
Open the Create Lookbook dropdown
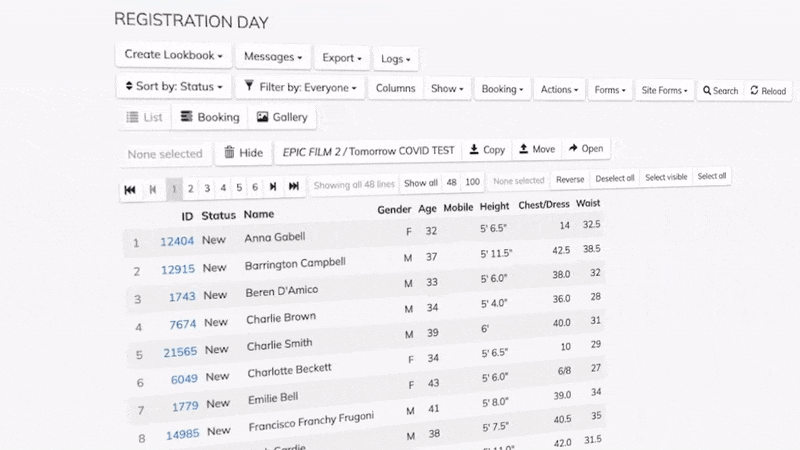coord(174,54)
